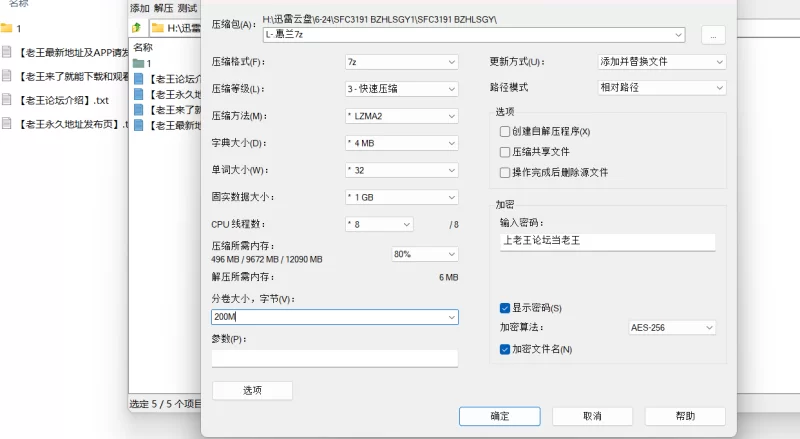Image resolution: width=800 pixels, height=439 pixels.
Task: Select 【老王最新地址及APP file name in Explorer
Action: (73, 52)
